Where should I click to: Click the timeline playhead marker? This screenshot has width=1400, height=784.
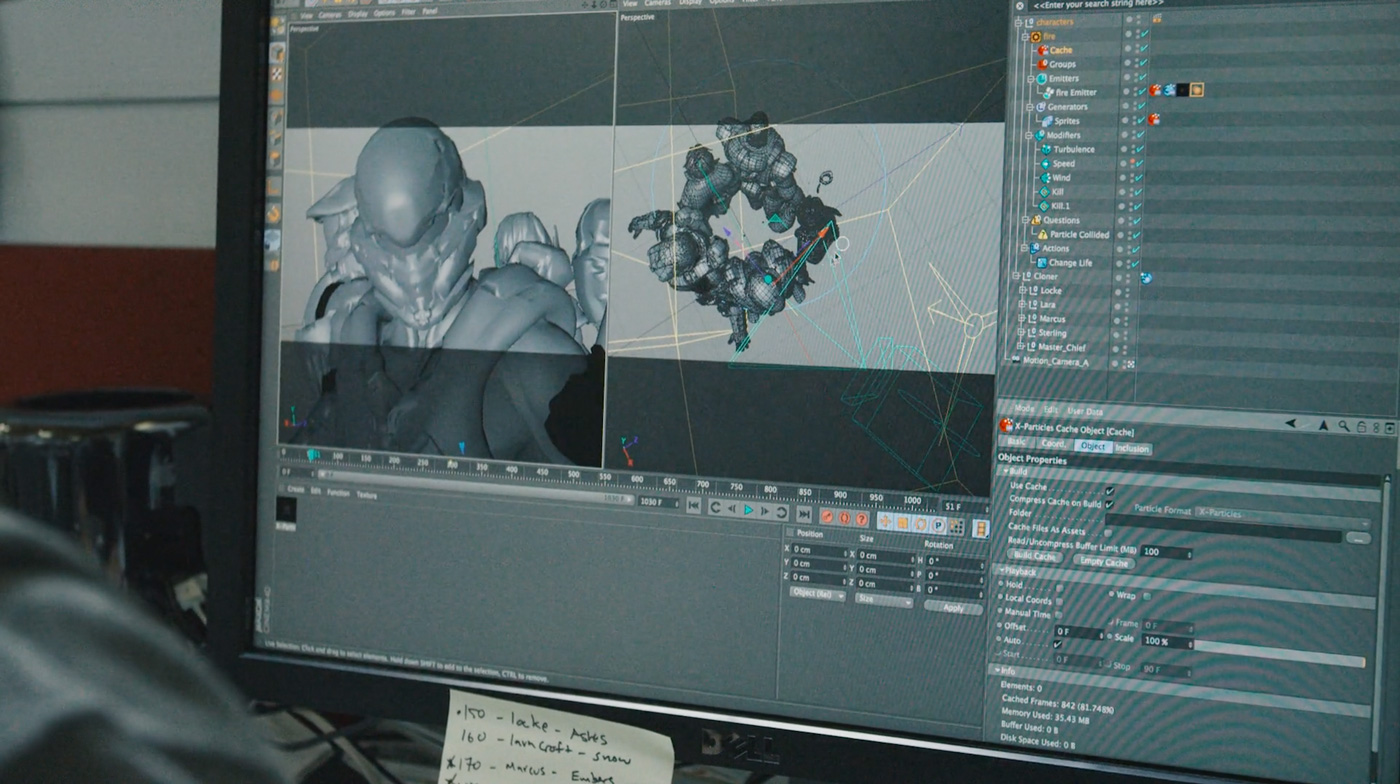pos(313,454)
